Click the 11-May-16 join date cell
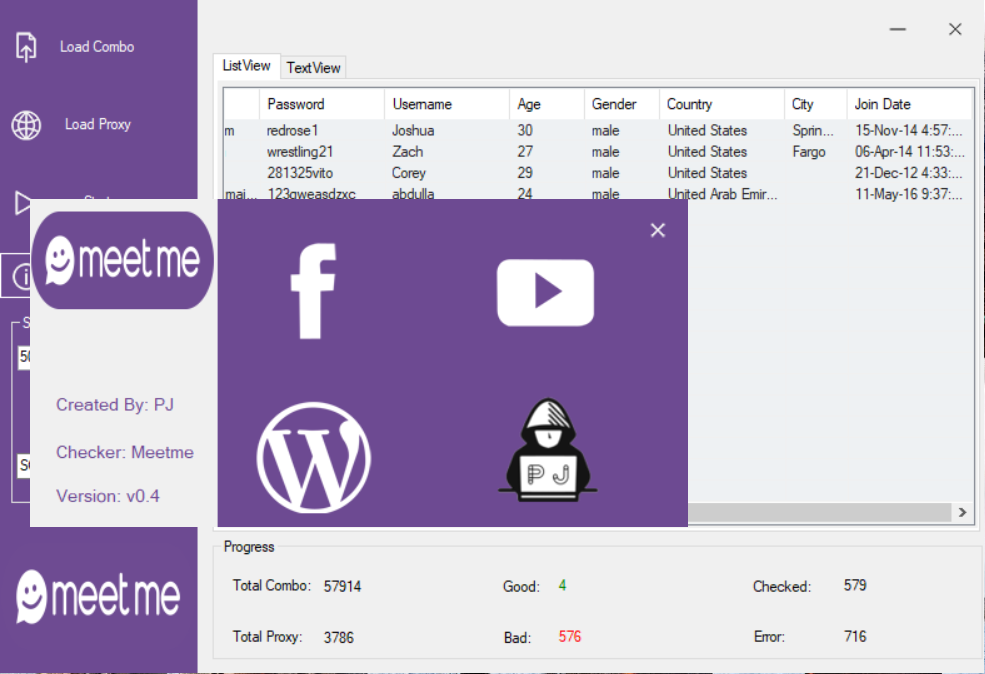The image size is (985, 674). pyautogui.click(x=908, y=194)
